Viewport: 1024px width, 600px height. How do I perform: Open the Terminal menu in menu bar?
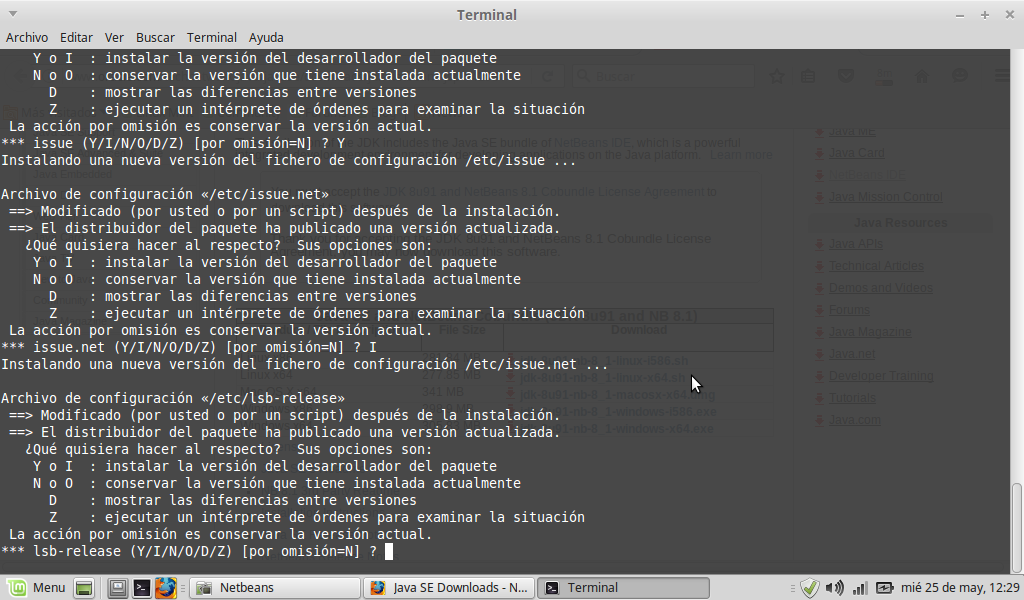coord(212,37)
